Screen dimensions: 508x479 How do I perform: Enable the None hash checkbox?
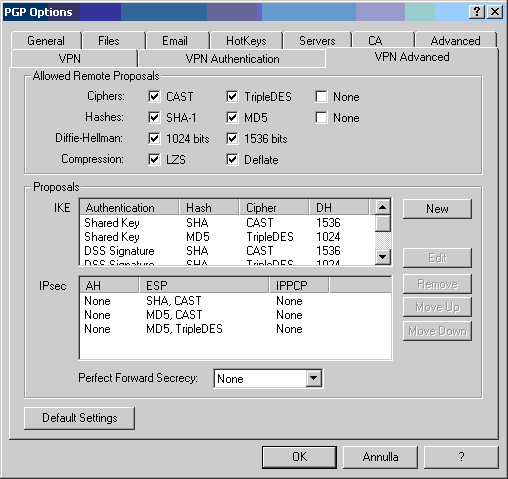point(321,118)
